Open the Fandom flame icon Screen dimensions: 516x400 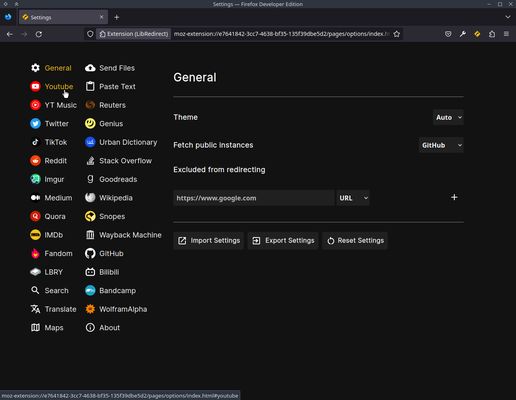coord(35,254)
